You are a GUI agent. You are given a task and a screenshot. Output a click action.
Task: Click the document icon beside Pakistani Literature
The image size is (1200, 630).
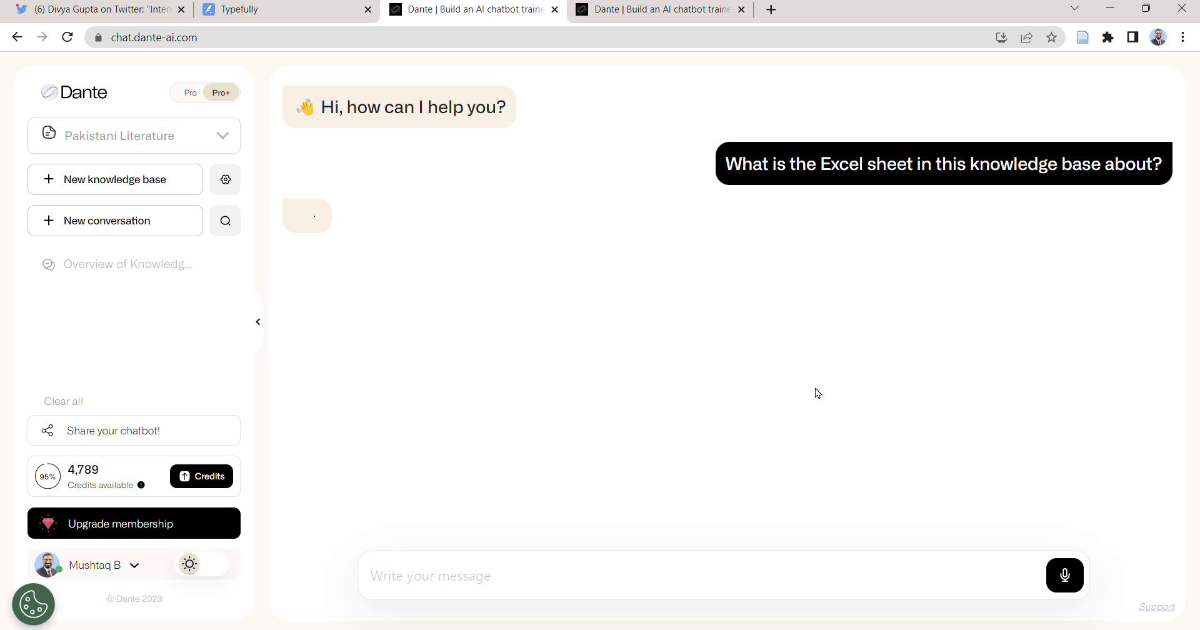[x=48, y=133]
